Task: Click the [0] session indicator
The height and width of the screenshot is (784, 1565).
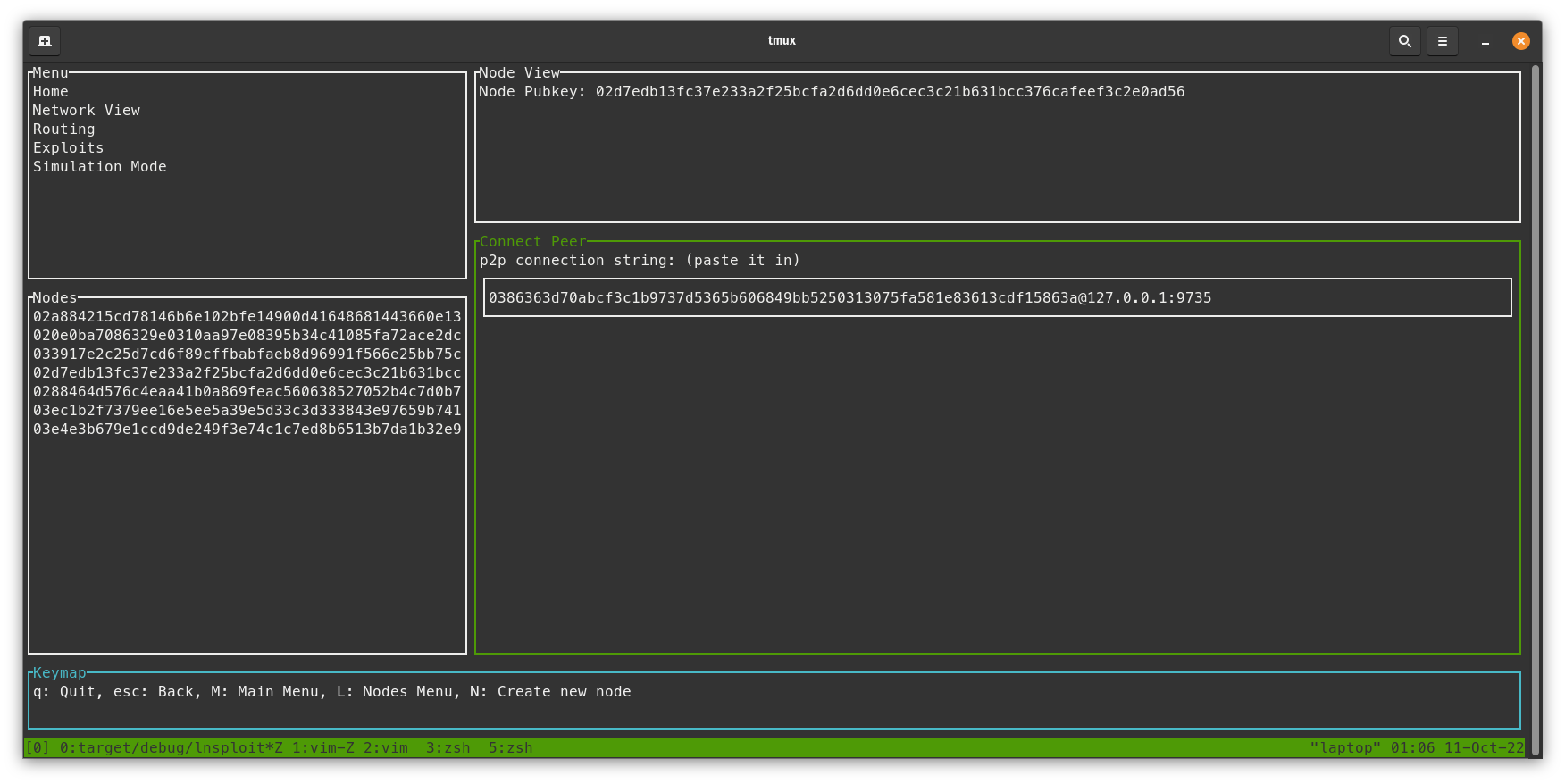Action: 38,748
